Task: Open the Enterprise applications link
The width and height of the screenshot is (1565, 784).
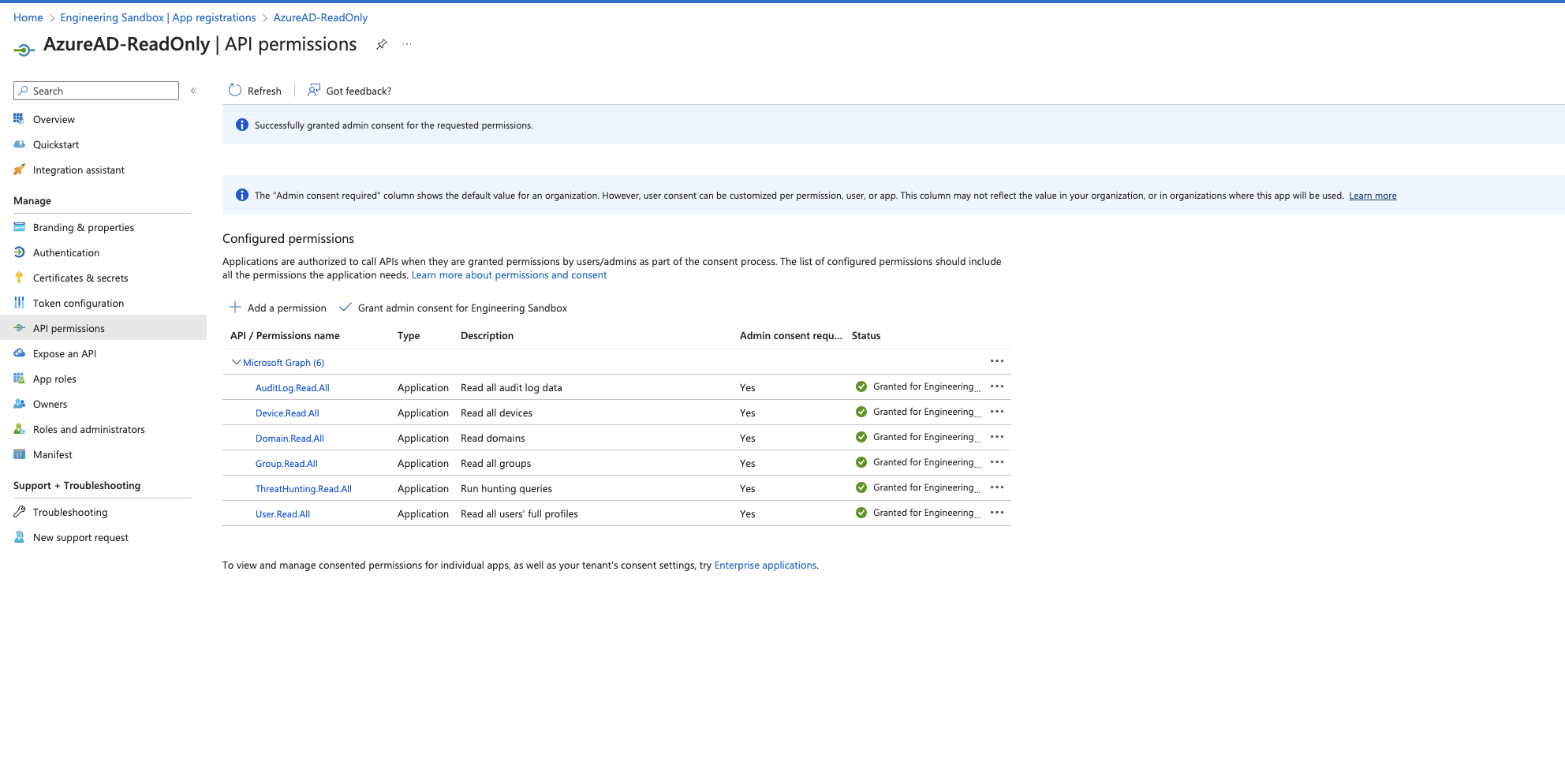Action: (x=765, y=566)
